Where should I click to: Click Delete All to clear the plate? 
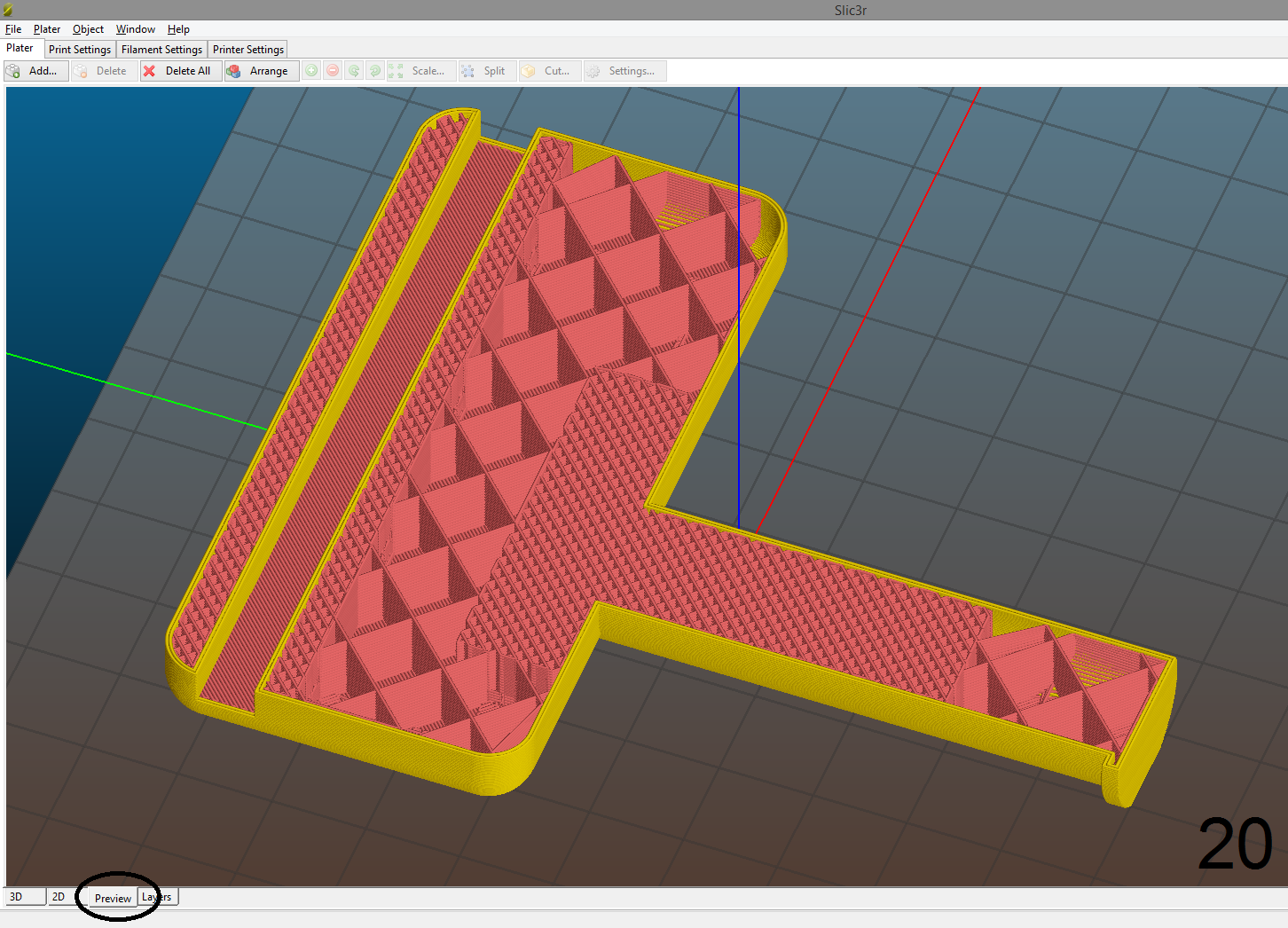(x=180, y=70)
